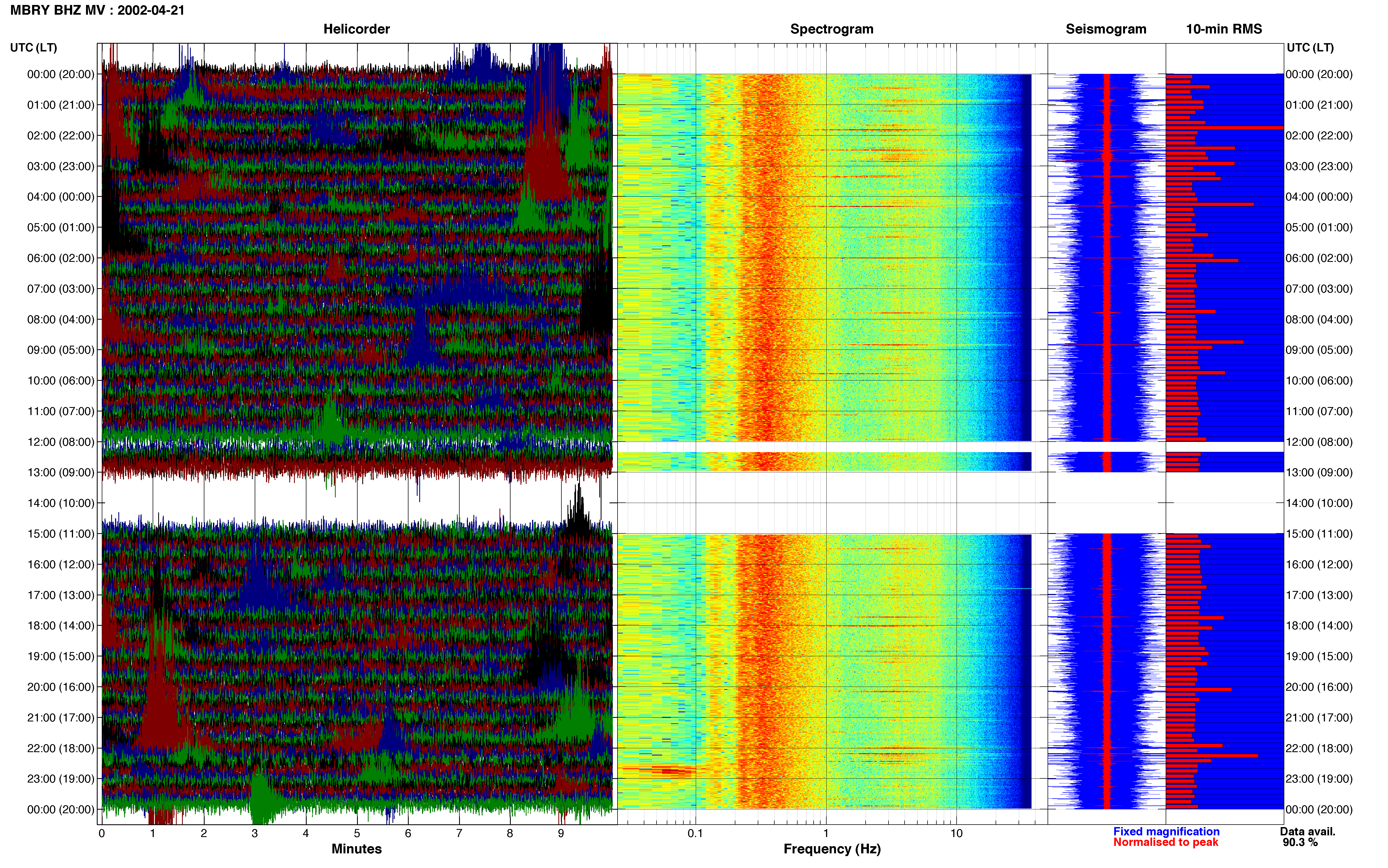
Task: Click the '01:00 (21:00)' label left of the Helicorder
Action: click(x=61, y=105)
